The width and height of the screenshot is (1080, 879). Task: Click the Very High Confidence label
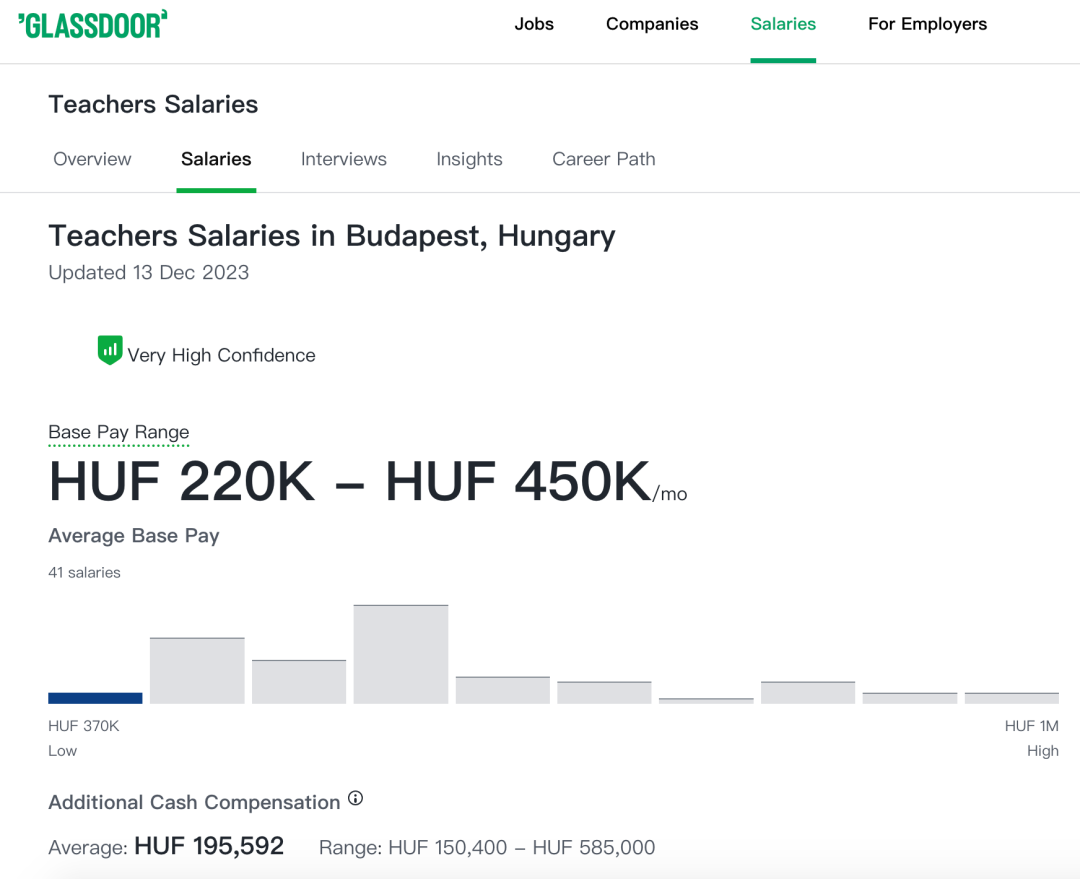[221, 355]
